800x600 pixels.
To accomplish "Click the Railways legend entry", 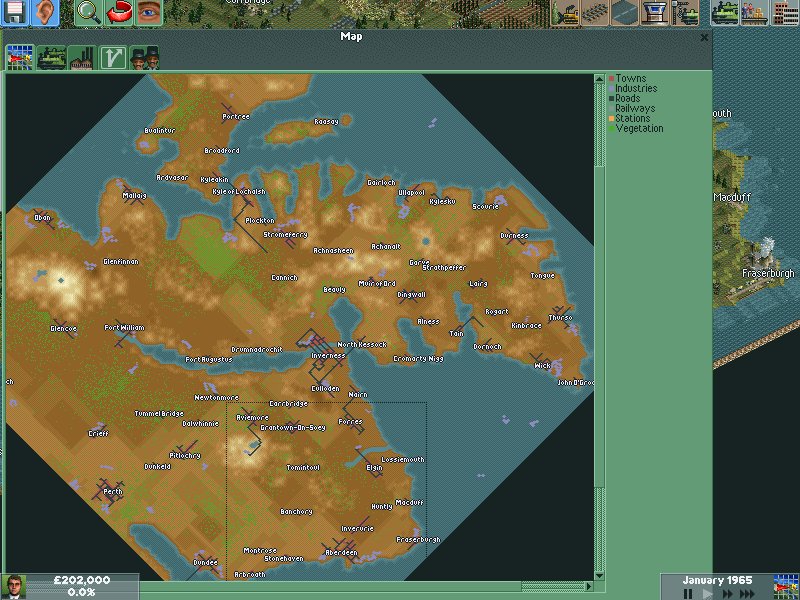I will pos(632,108).
